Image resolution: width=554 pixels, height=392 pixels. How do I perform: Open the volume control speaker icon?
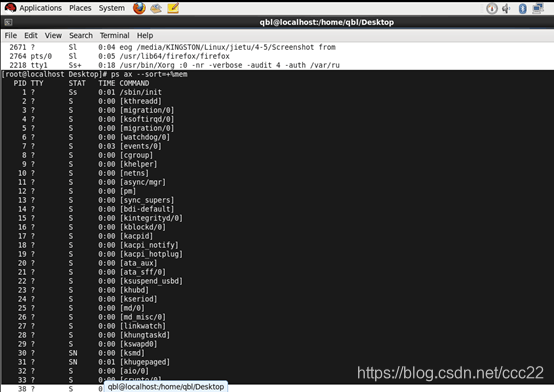pyautogui.click(x=507, y=8)
